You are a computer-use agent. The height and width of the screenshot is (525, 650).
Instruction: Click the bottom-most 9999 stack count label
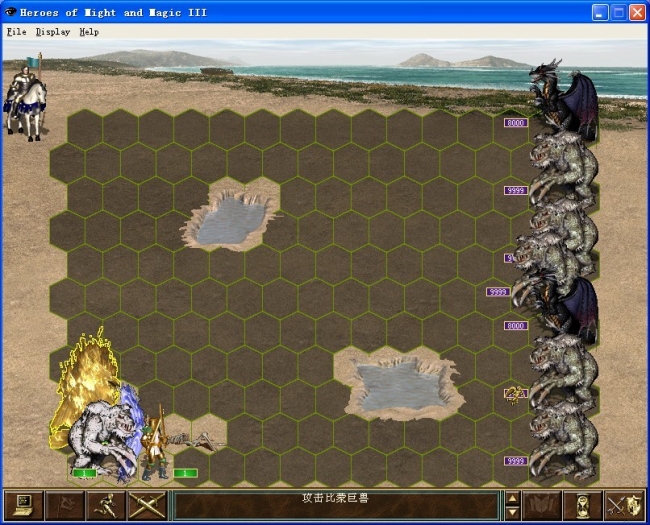pos(516,461)
